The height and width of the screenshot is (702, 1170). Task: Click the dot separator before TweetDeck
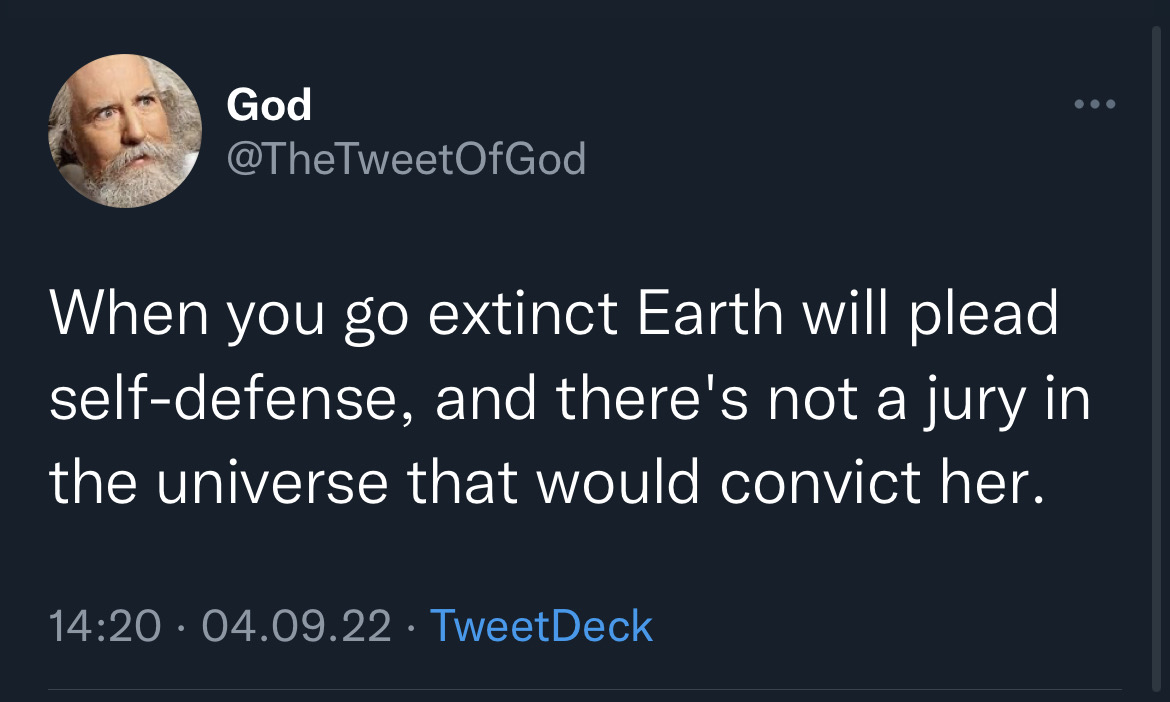click(410, 627)
